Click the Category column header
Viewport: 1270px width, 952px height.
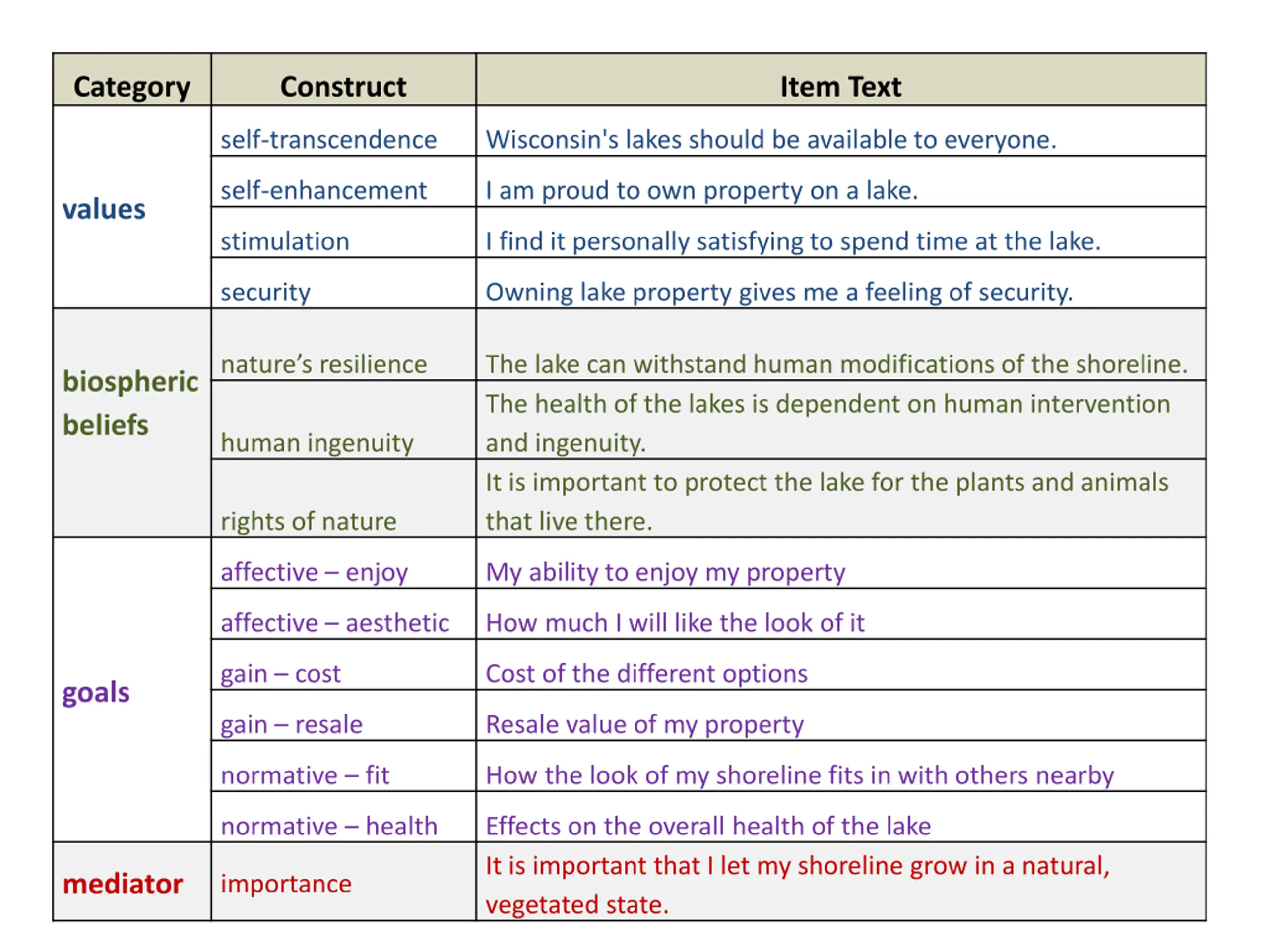131,79
